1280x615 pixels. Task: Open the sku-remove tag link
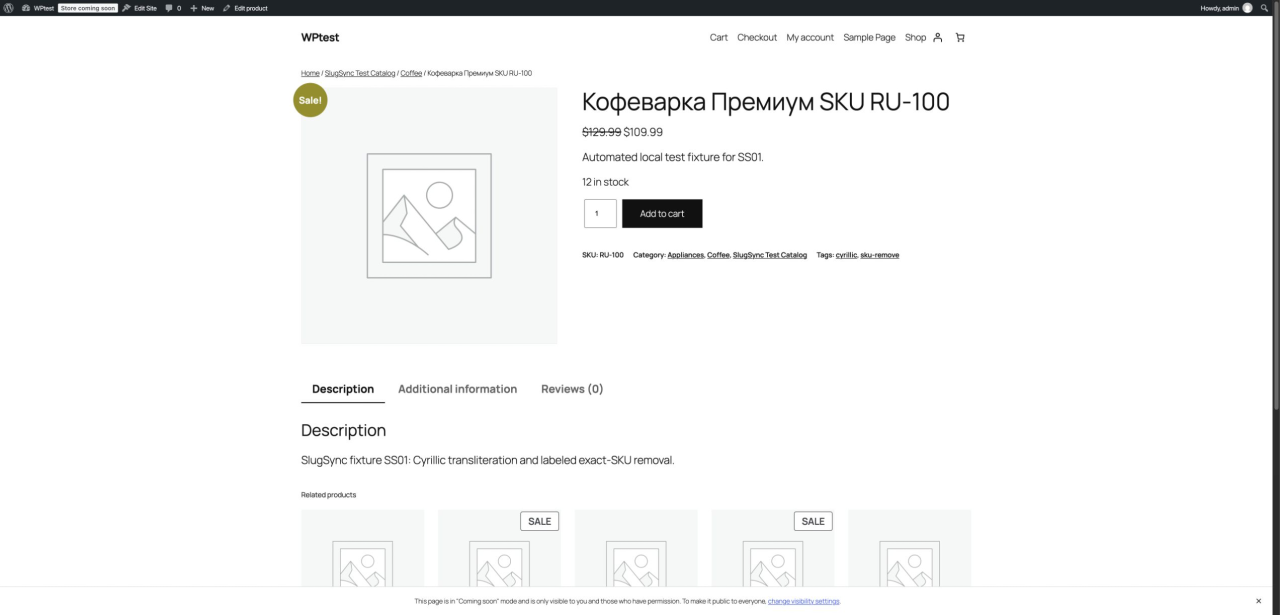pos(879,255)
